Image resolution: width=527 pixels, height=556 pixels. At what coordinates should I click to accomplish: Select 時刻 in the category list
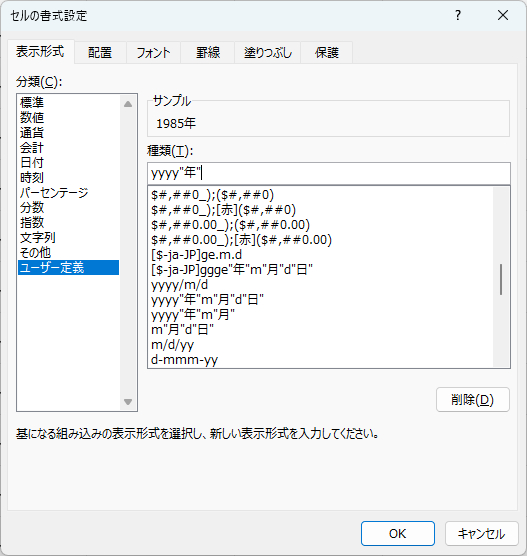pyautogui.click(x=68, y=177)
